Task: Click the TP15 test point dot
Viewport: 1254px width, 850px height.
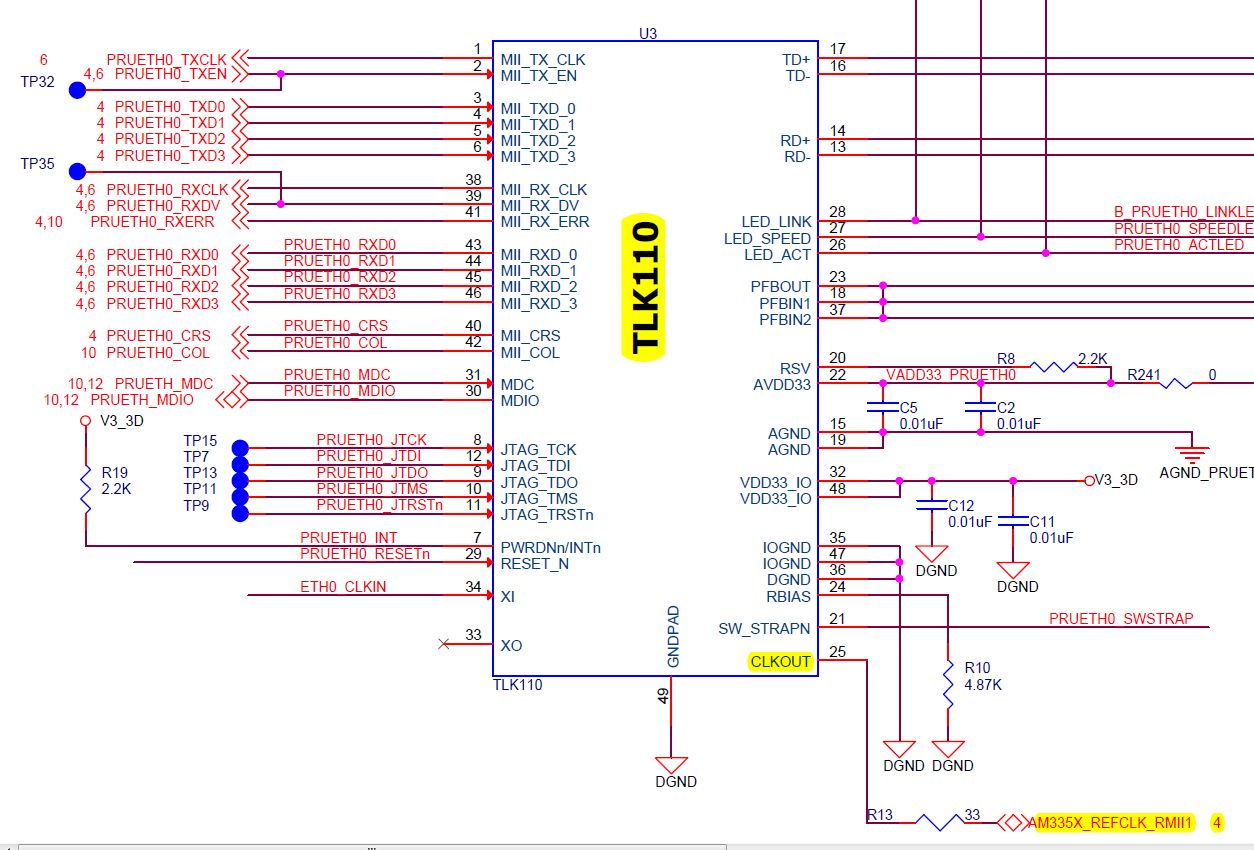Action: click(240, 448)
